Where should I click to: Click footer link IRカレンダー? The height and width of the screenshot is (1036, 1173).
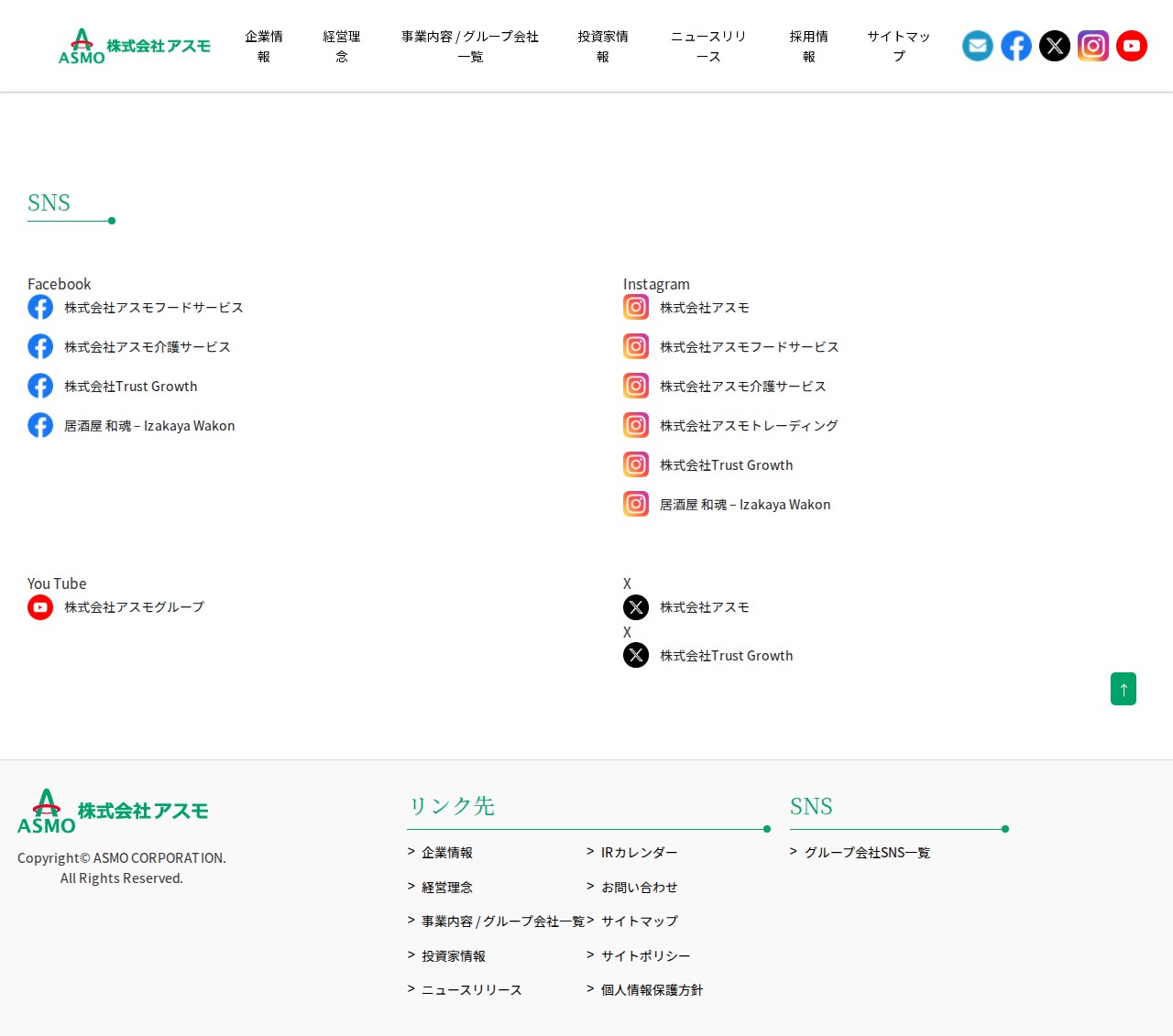640,853
